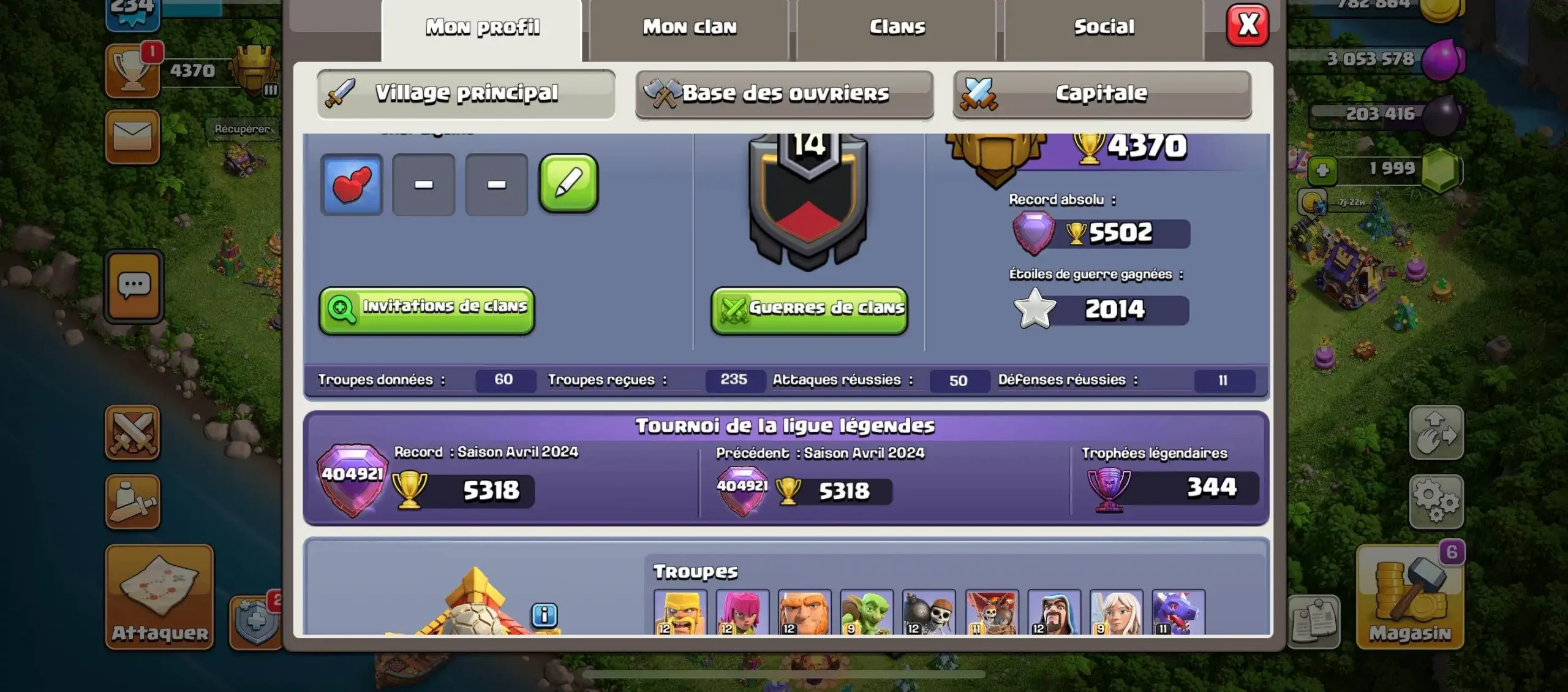1568x692 pixels.
Task: Click the green plus gems button
Action: [1322, 170]
